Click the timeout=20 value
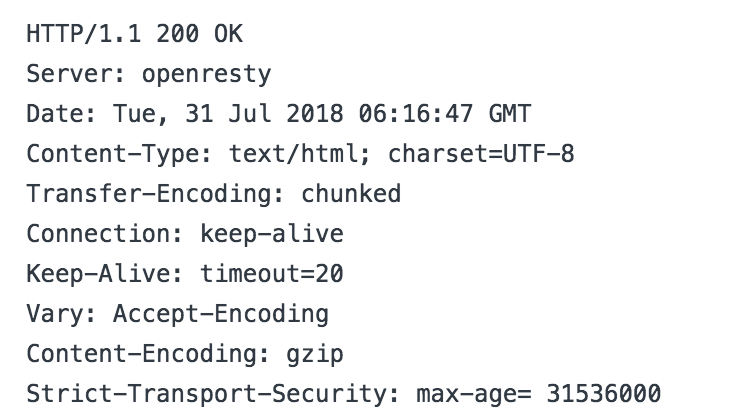This screenshot has height=416, width=732. point(272,274)
